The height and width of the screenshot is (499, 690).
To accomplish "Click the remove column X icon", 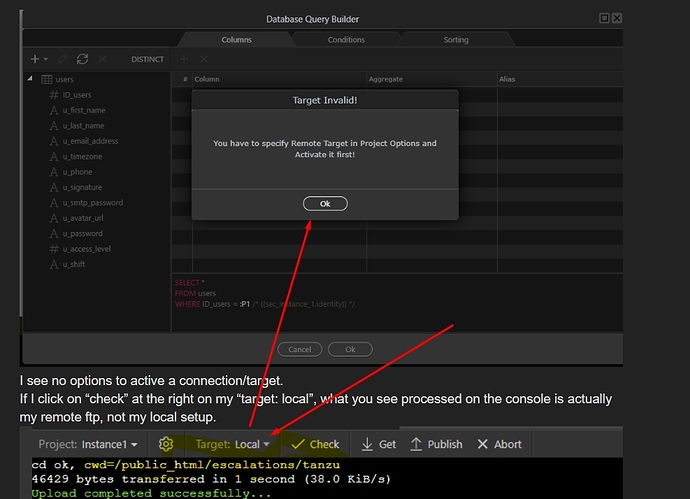I will 204,59.
